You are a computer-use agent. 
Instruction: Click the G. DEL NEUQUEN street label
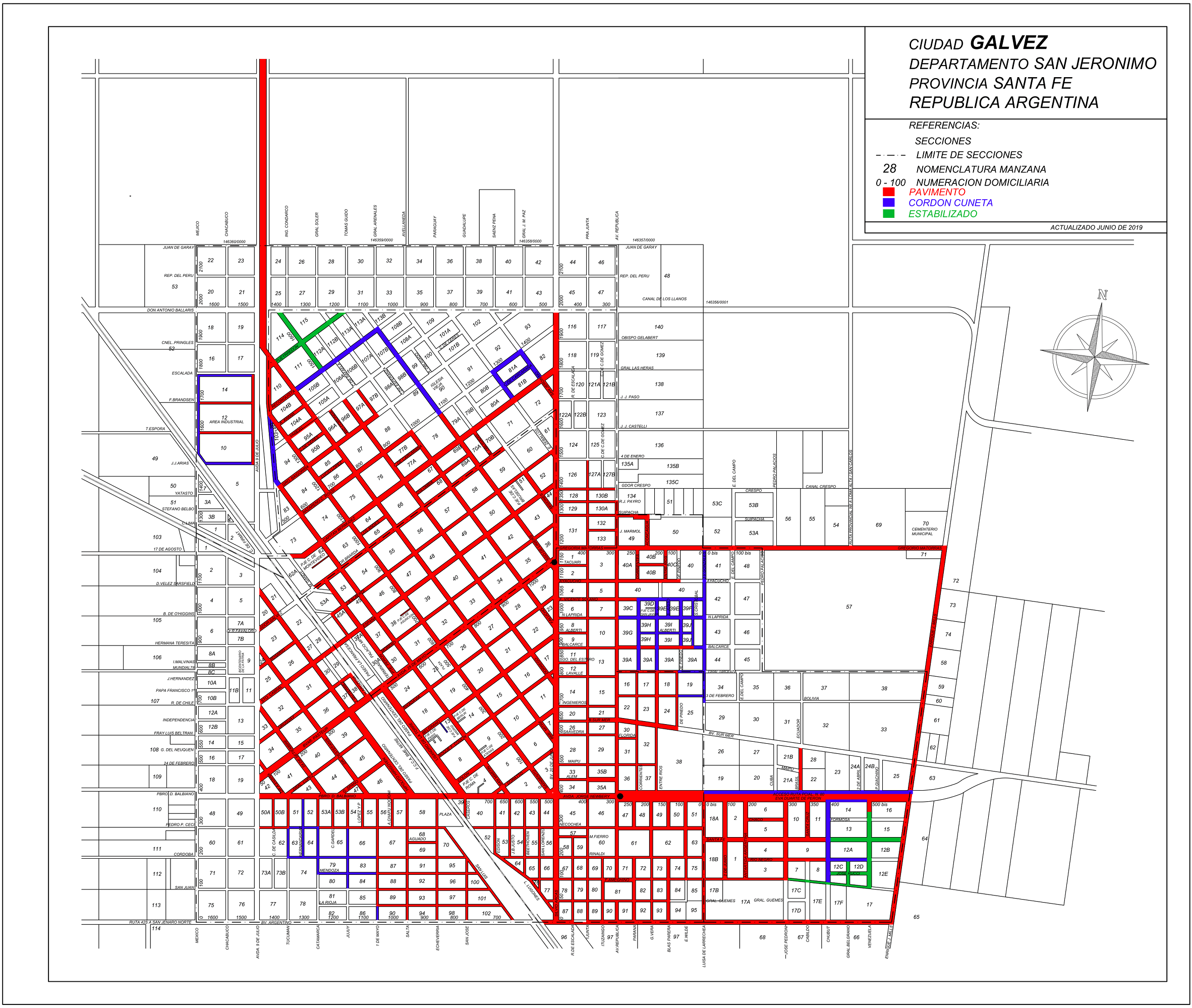tap(177, 749)
